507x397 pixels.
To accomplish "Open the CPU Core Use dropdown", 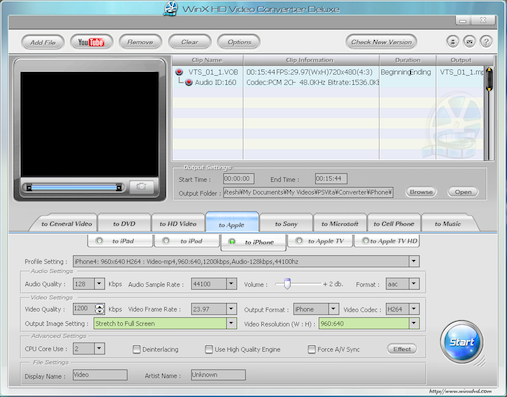I will tap(99, 349).
